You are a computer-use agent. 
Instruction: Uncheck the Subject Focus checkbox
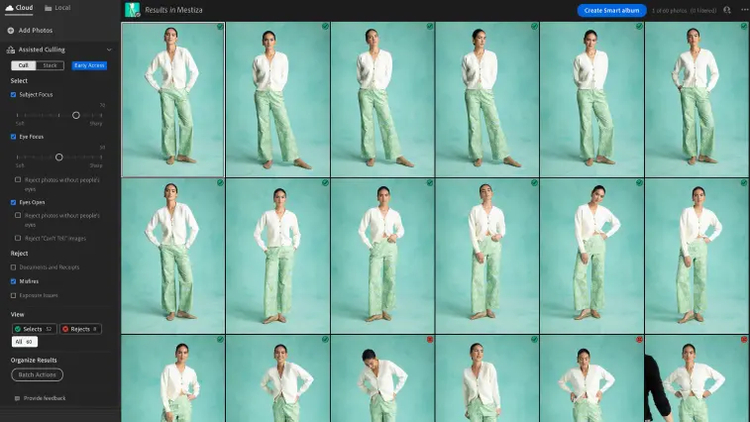(x=13, y=95)
